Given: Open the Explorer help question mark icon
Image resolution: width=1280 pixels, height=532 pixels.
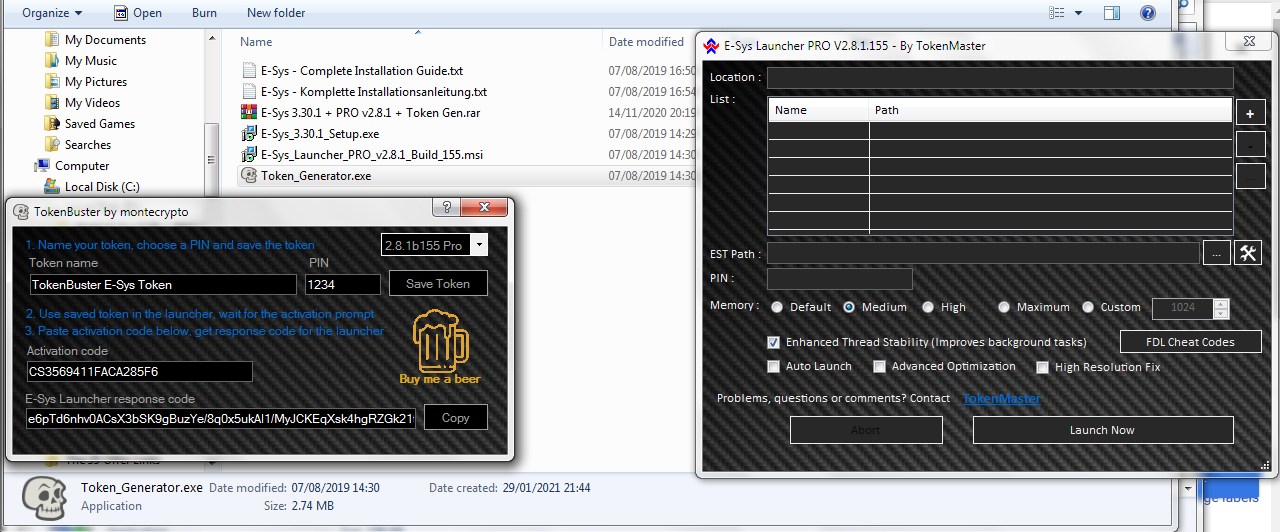Looking at the screenshot, I should click(1147, 13).
